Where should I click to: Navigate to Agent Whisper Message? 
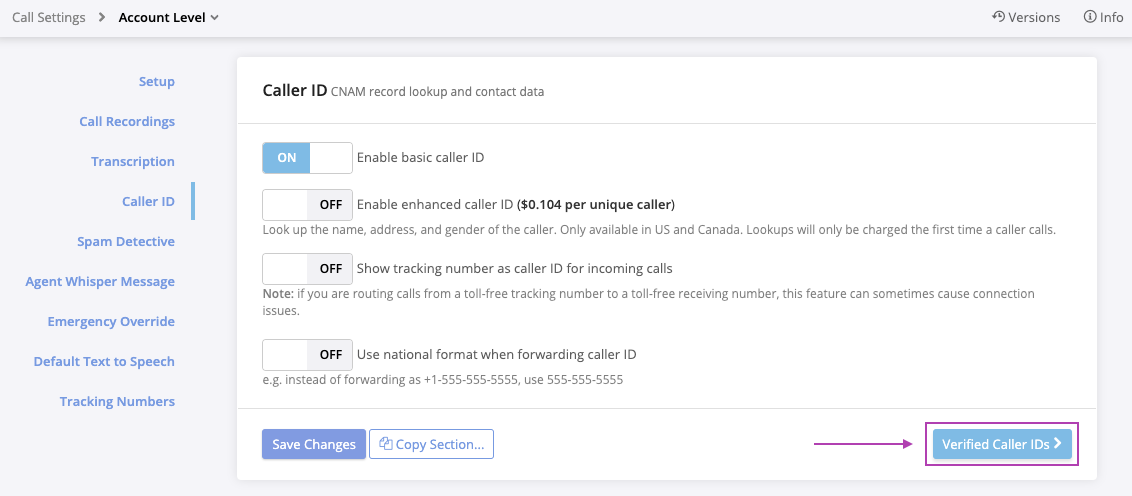click(x=100, y=282)
